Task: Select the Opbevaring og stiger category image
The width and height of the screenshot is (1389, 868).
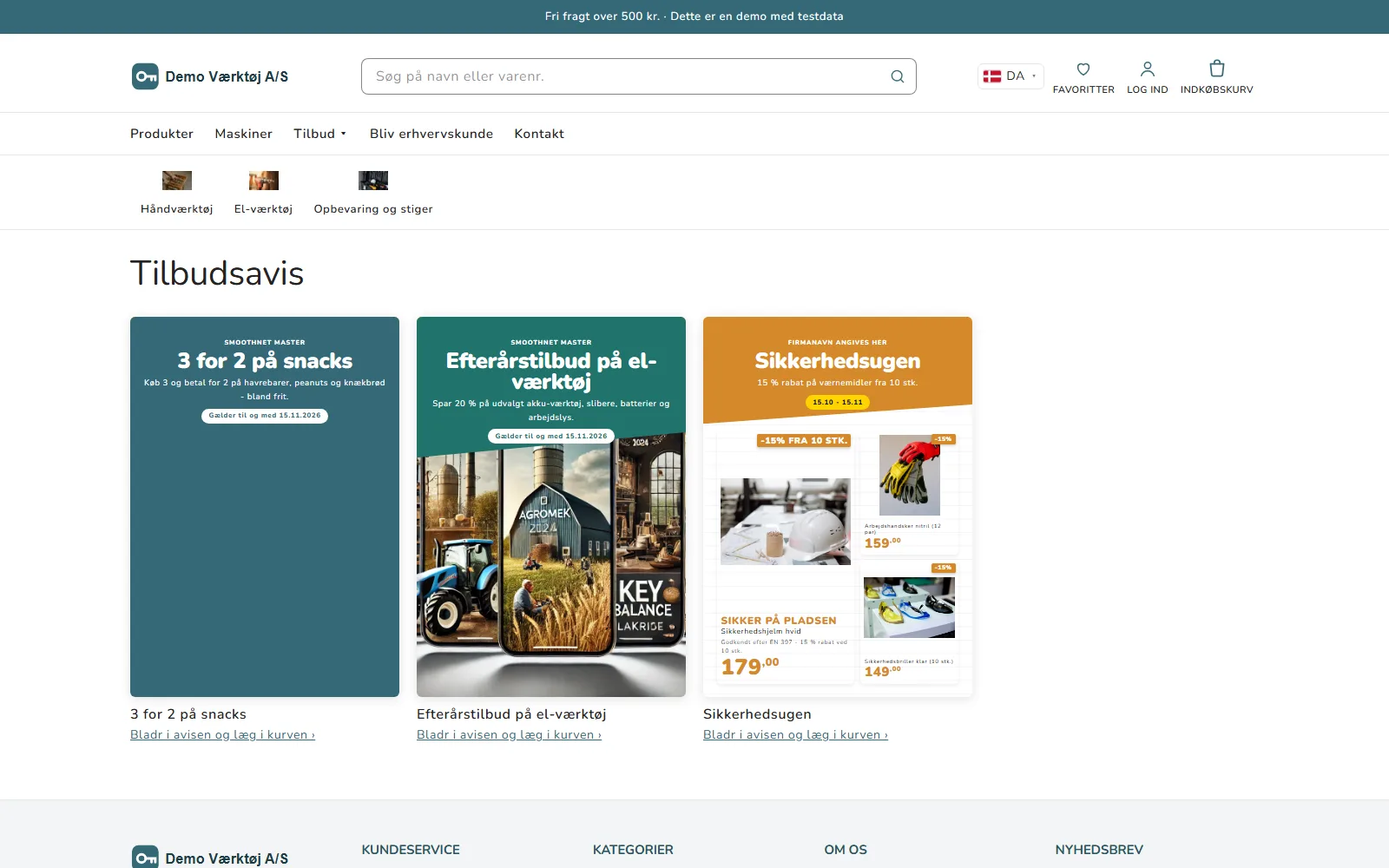Action: 373,180
